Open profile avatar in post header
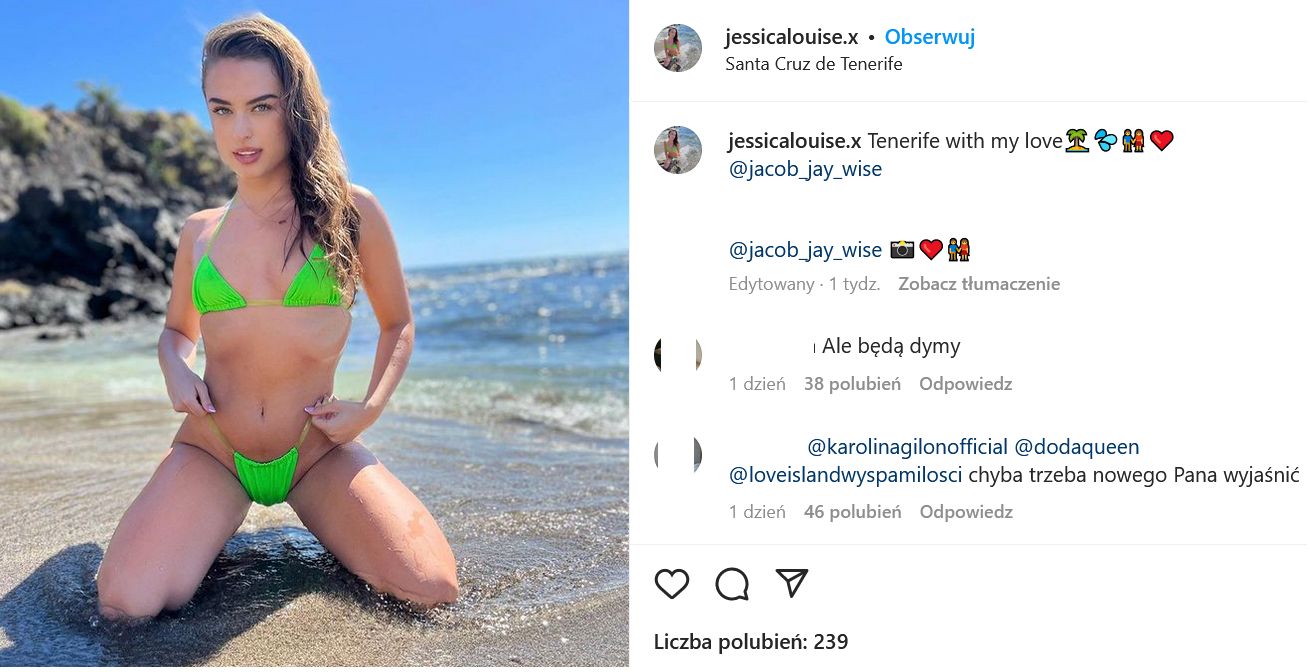Screen dimensions: 1310x672 [x=678, y=48]
